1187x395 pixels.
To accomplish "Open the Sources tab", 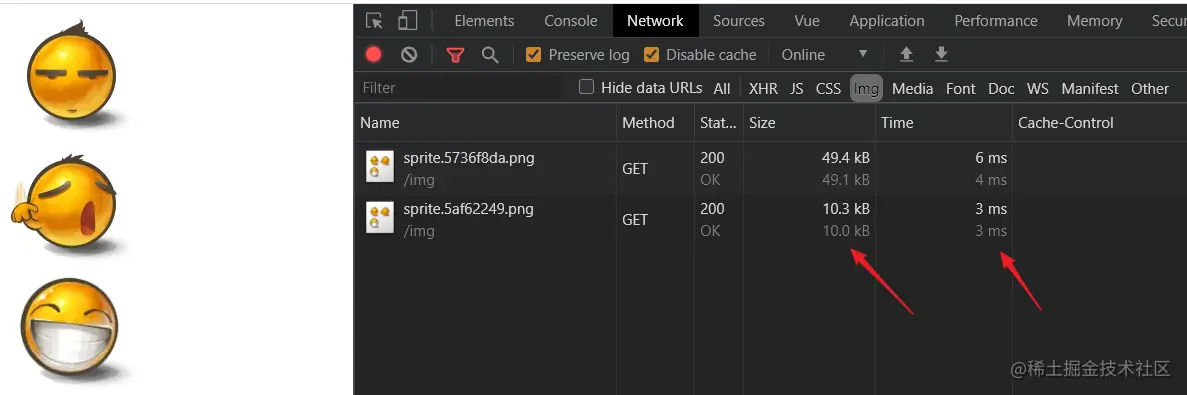I will (739, 20).
